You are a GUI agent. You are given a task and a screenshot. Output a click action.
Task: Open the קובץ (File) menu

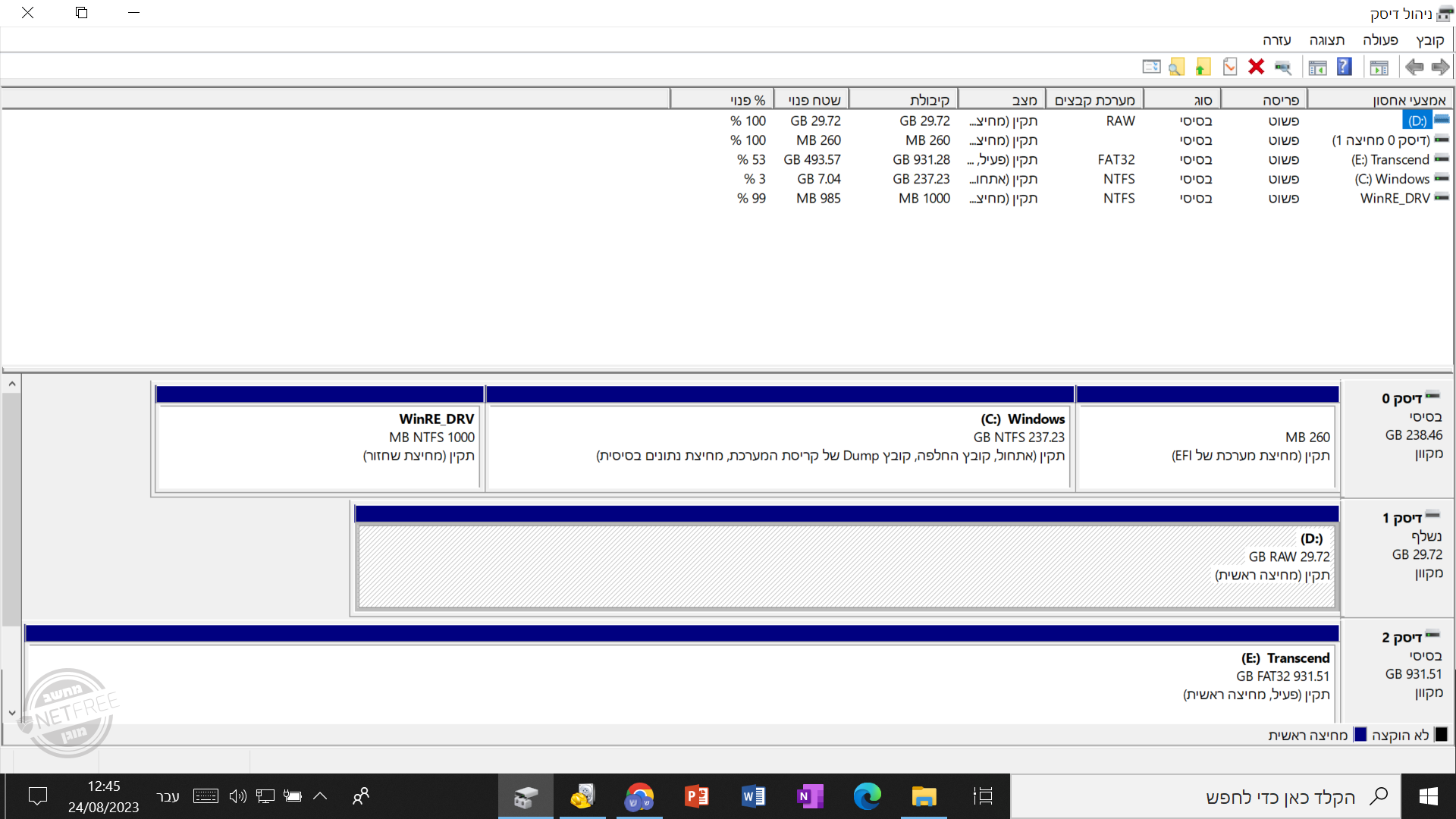click(x=1429, y=40)
